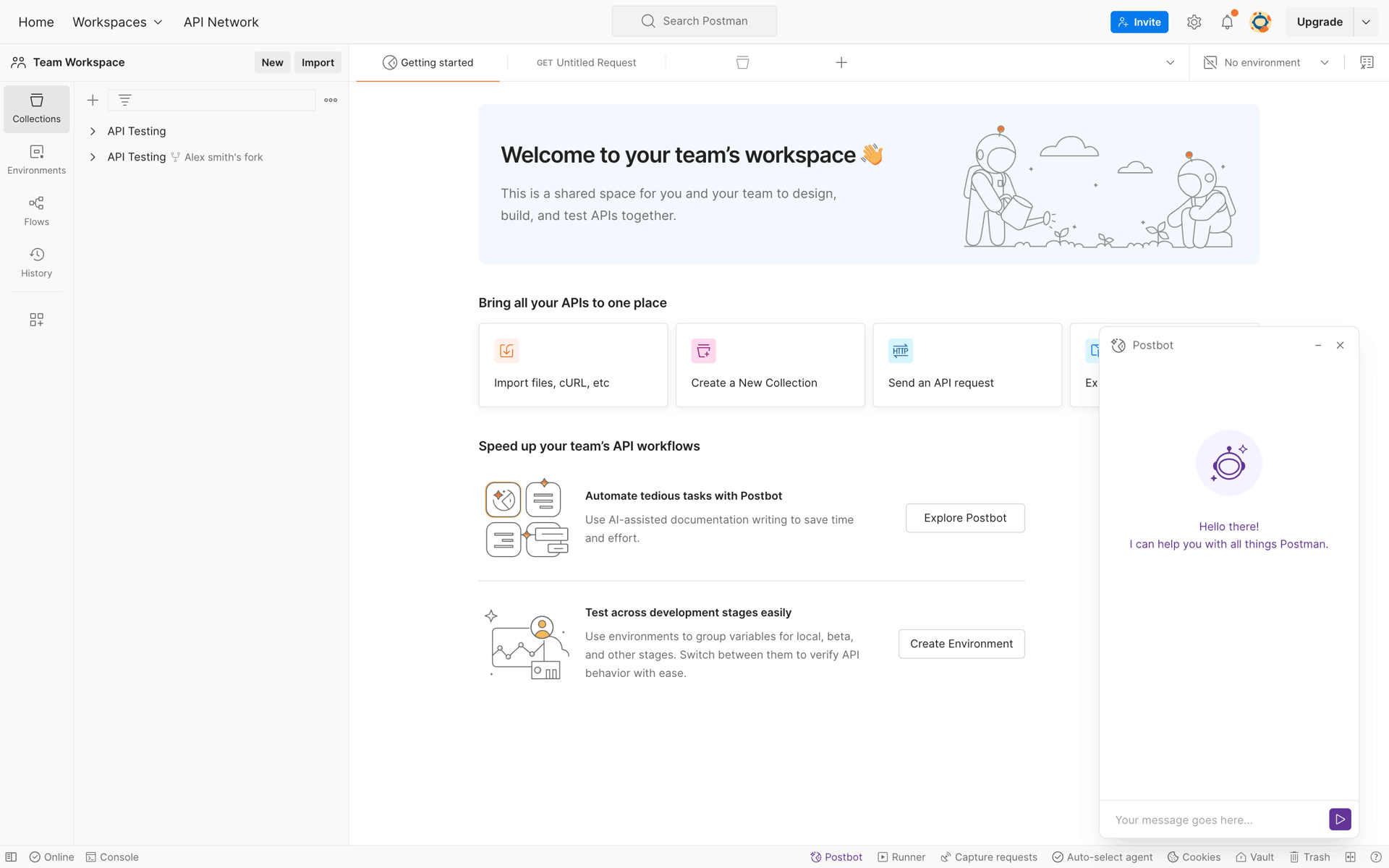Open the History sidebar panel
Viewport: 1389px width, 868px height.
[36, 263]
